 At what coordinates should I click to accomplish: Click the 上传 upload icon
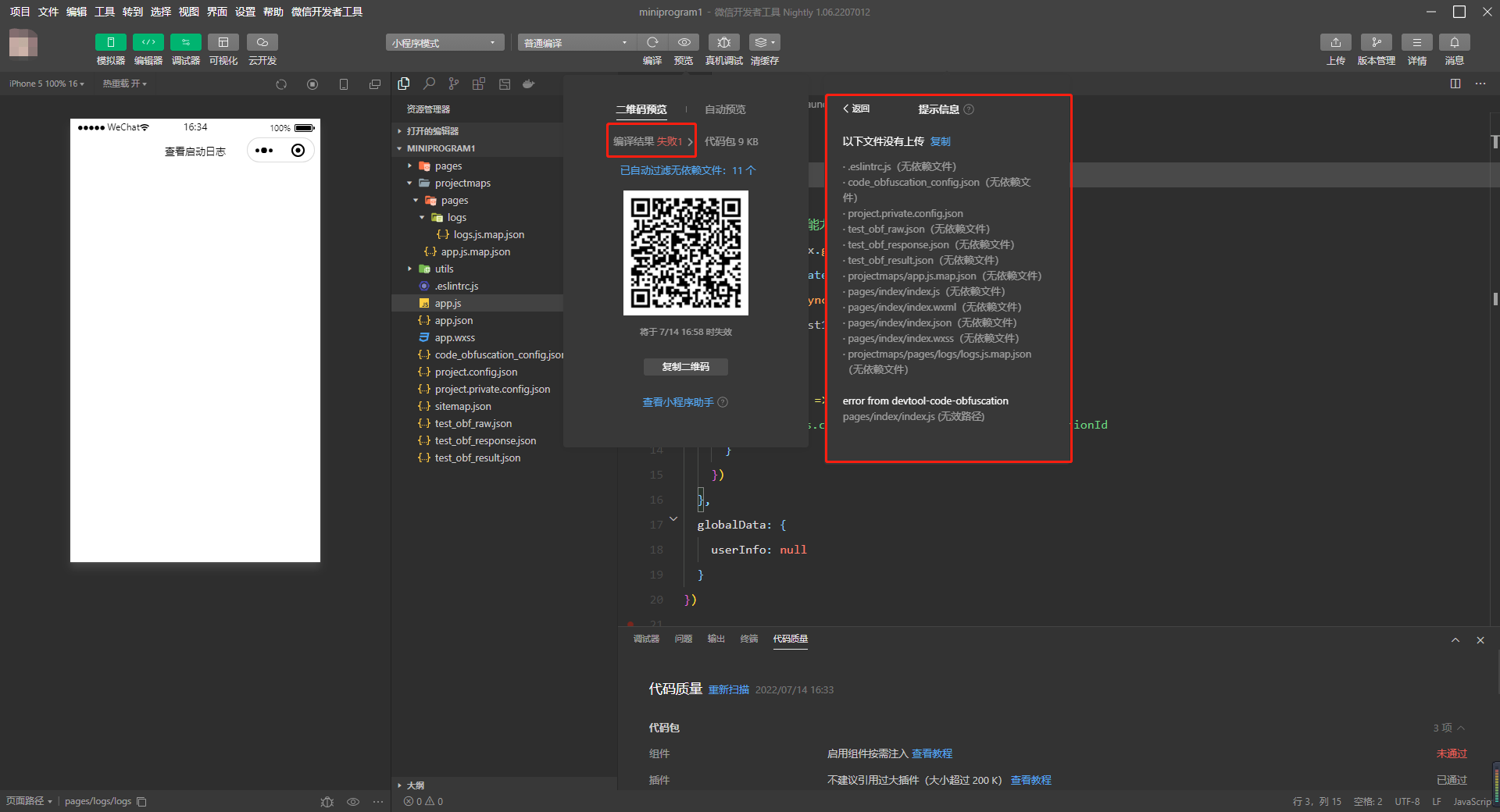1335,42
